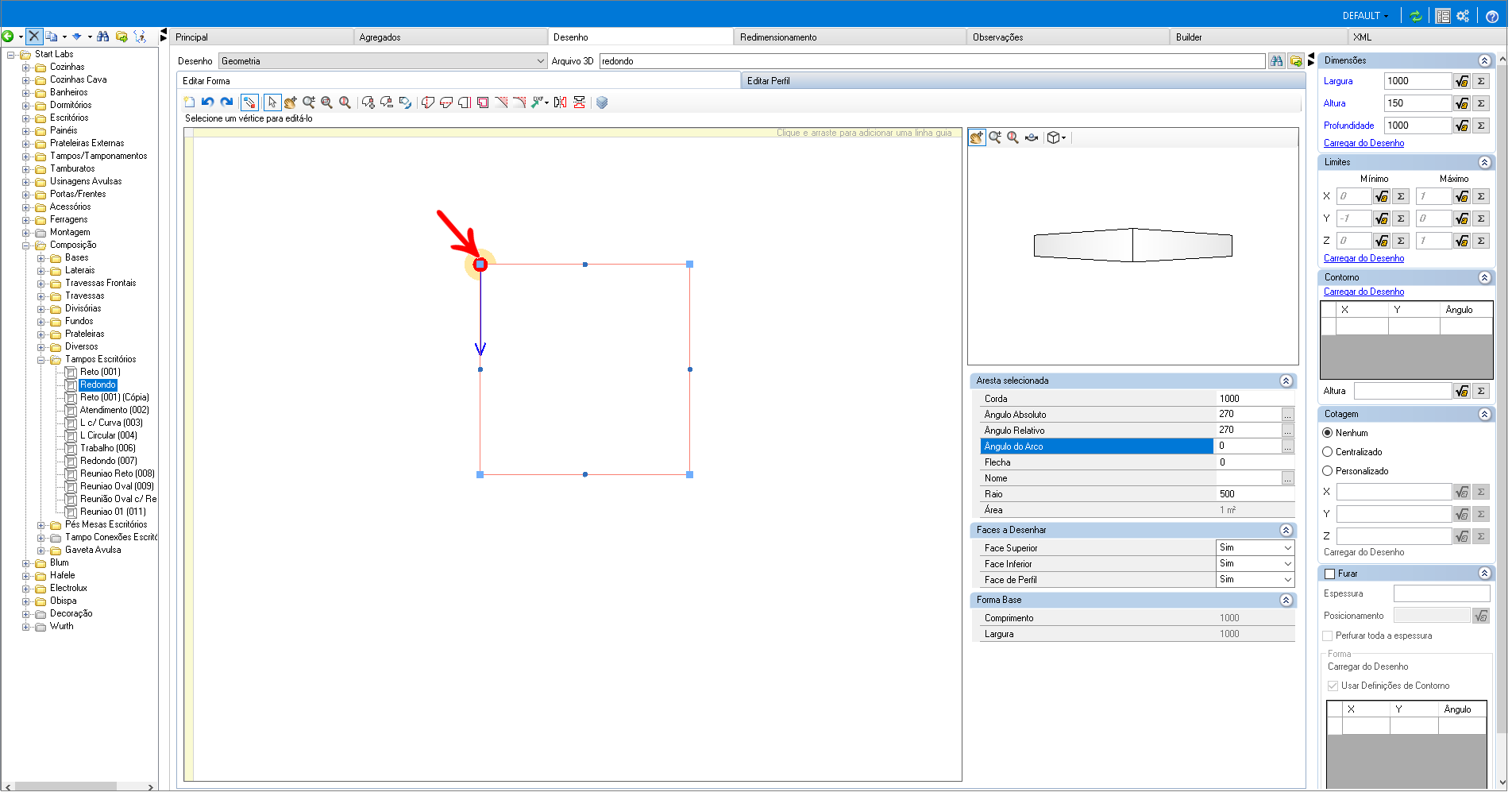Collapse the Aresta selecionada section
Viewport: 1512px width, 796px height.
pos(1286,381)
